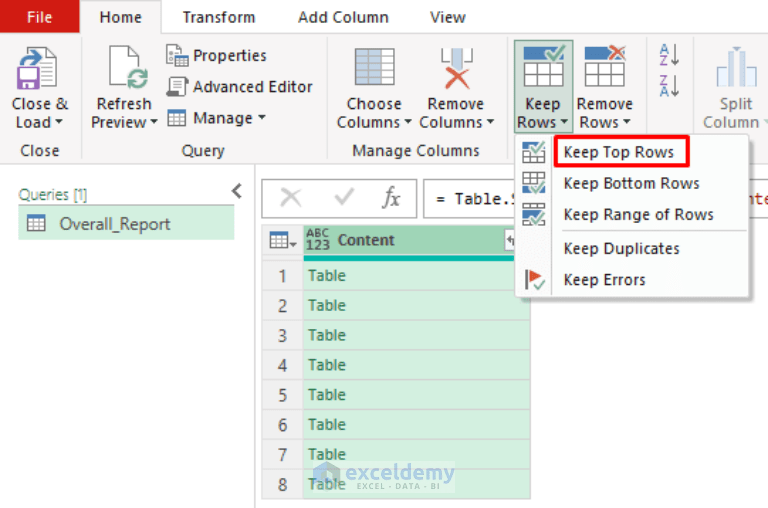Select the Overall_Report query
The image size is (768, 508).
[x=126, y=224]
